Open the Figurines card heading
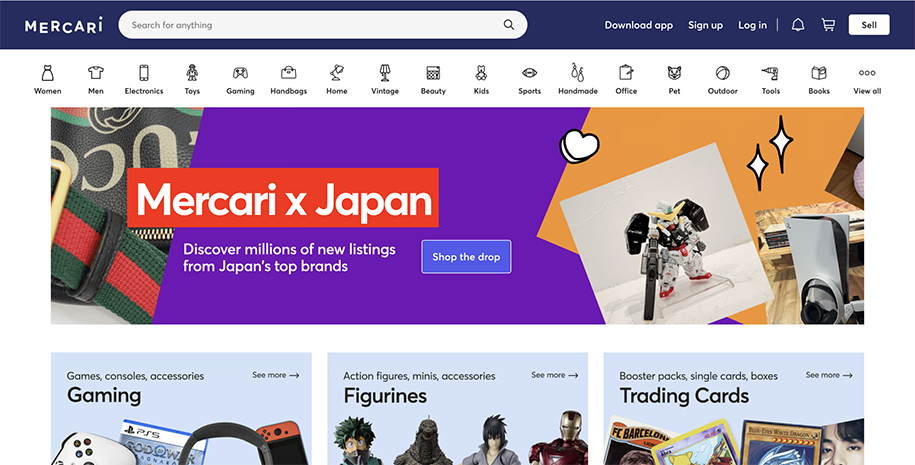 [385, 396]
